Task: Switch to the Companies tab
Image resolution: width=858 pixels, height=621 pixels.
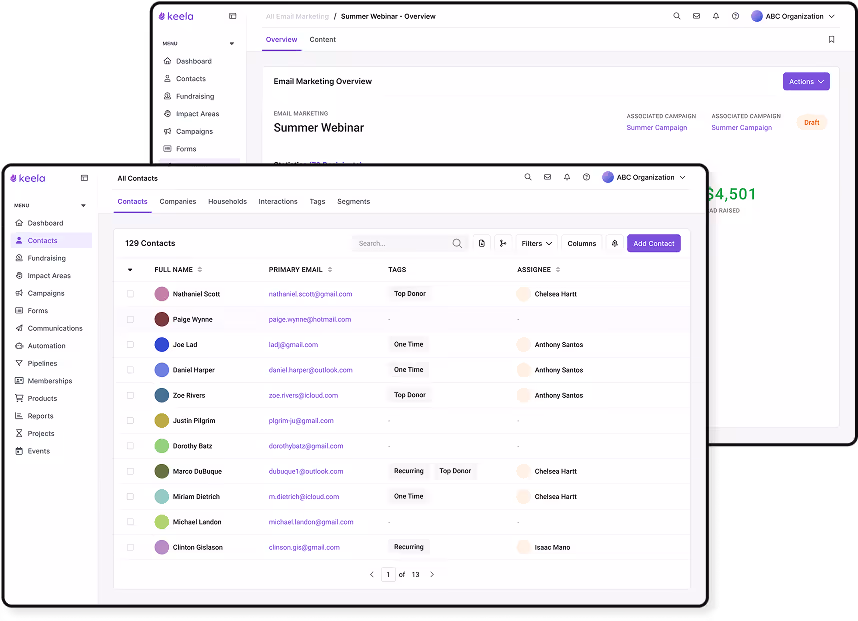Action: point(178,201)
